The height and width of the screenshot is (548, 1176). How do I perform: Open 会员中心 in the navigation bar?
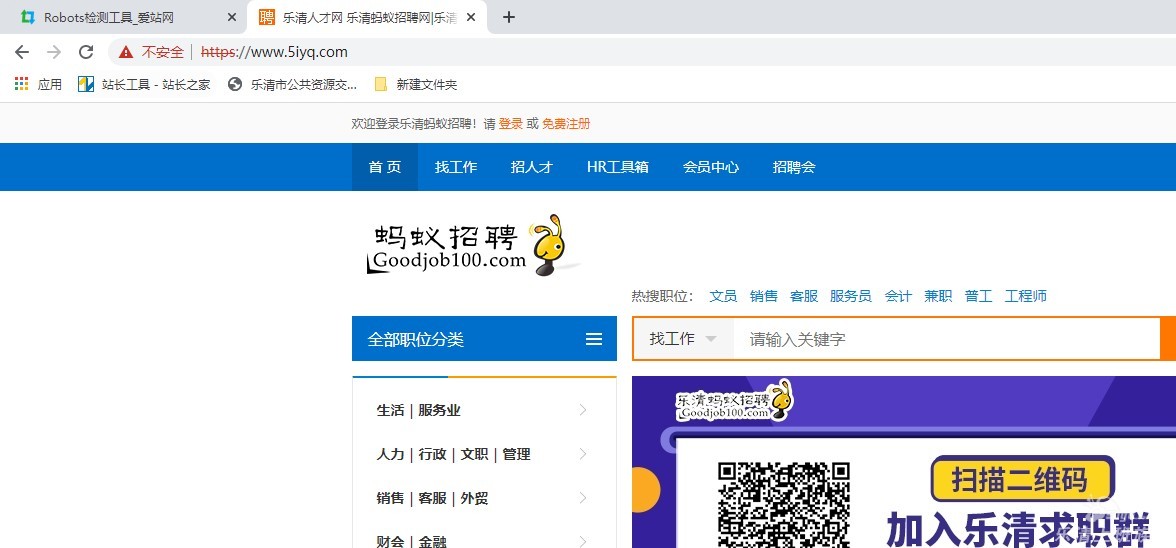tap(710, 167)
